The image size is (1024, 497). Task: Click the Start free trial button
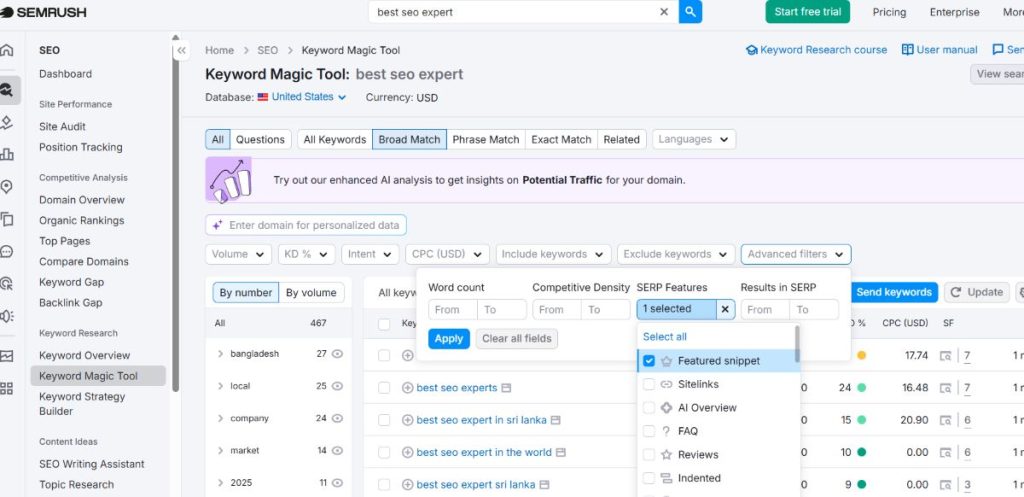point(808,12)
